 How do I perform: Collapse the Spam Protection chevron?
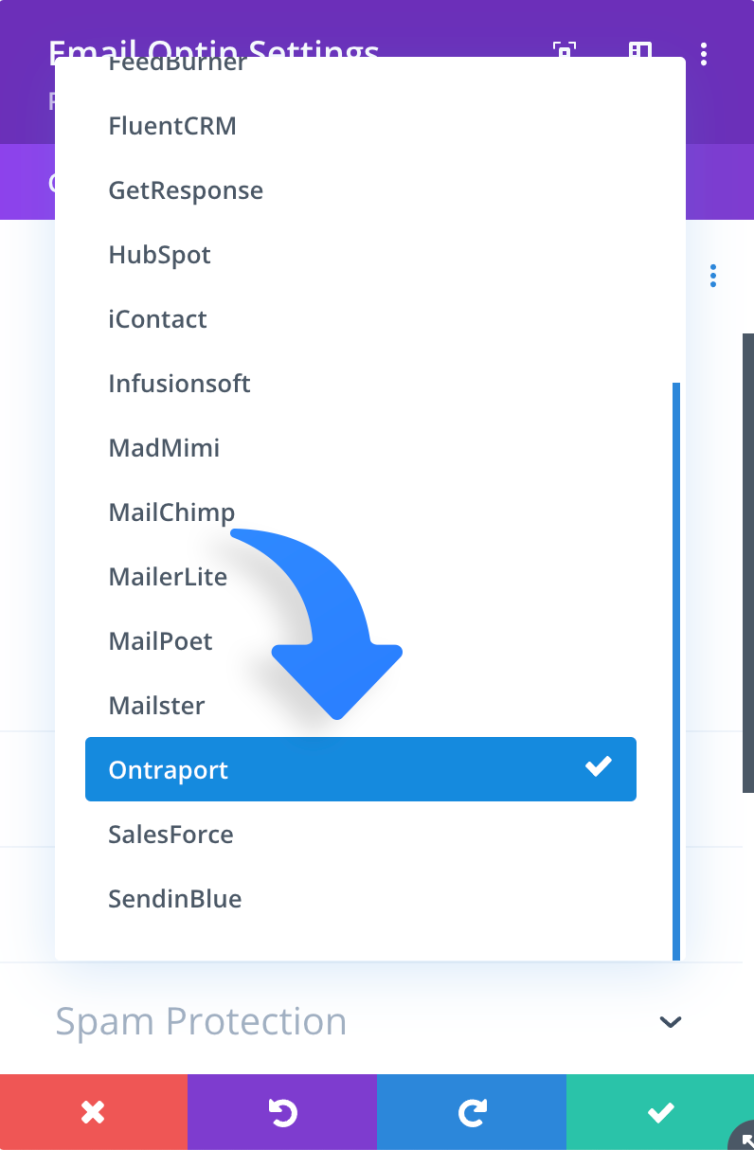click(x=670, y=1022)
